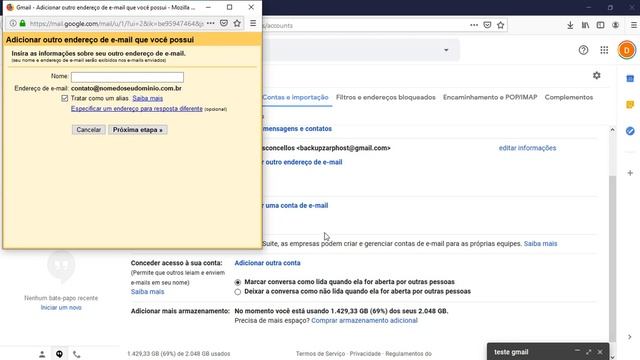Open Saiba mais link after próprias equipes
This screenshot has height=360, width=640.
click(x=540, y=244)
